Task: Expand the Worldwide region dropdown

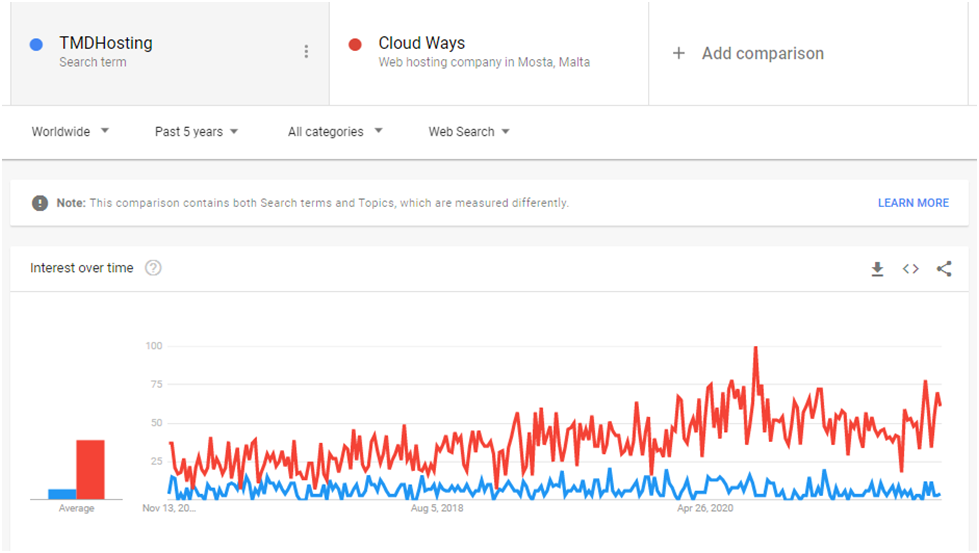Action: tap(71, 132)
